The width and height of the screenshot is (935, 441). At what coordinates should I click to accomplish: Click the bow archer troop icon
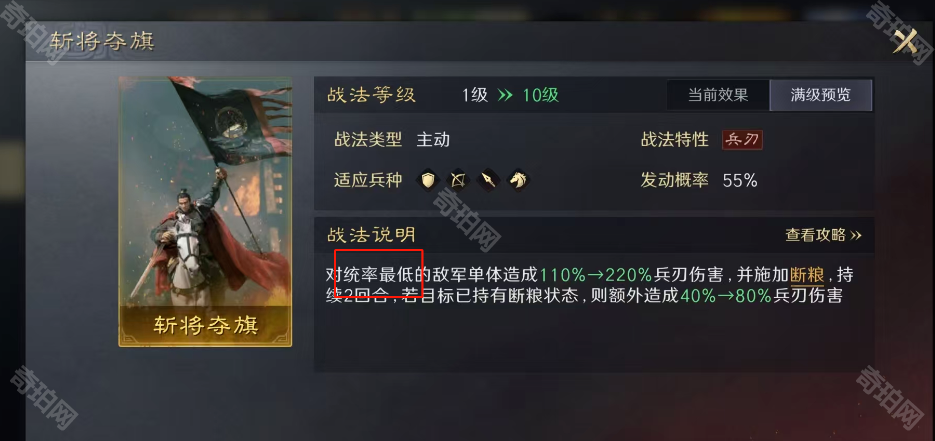pyautogui.click(x=458, y=179)
